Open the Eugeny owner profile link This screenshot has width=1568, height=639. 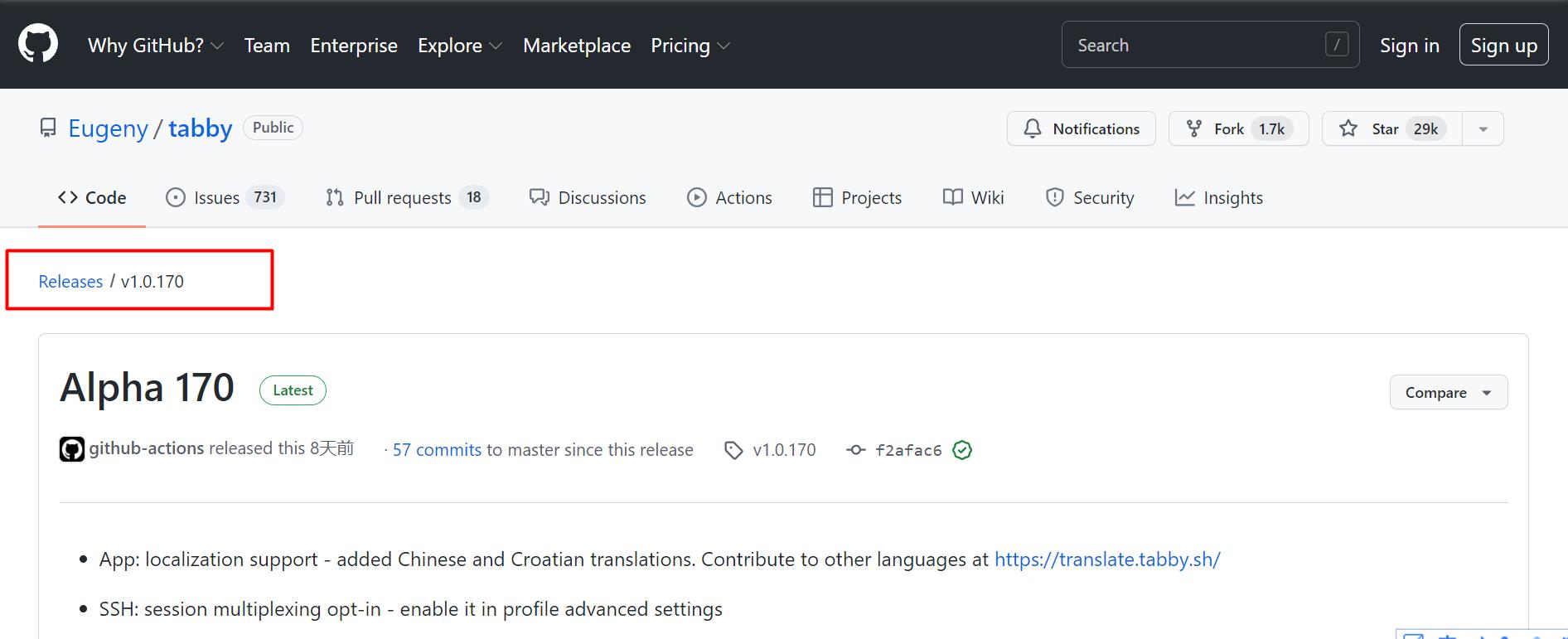coord(108,128)
